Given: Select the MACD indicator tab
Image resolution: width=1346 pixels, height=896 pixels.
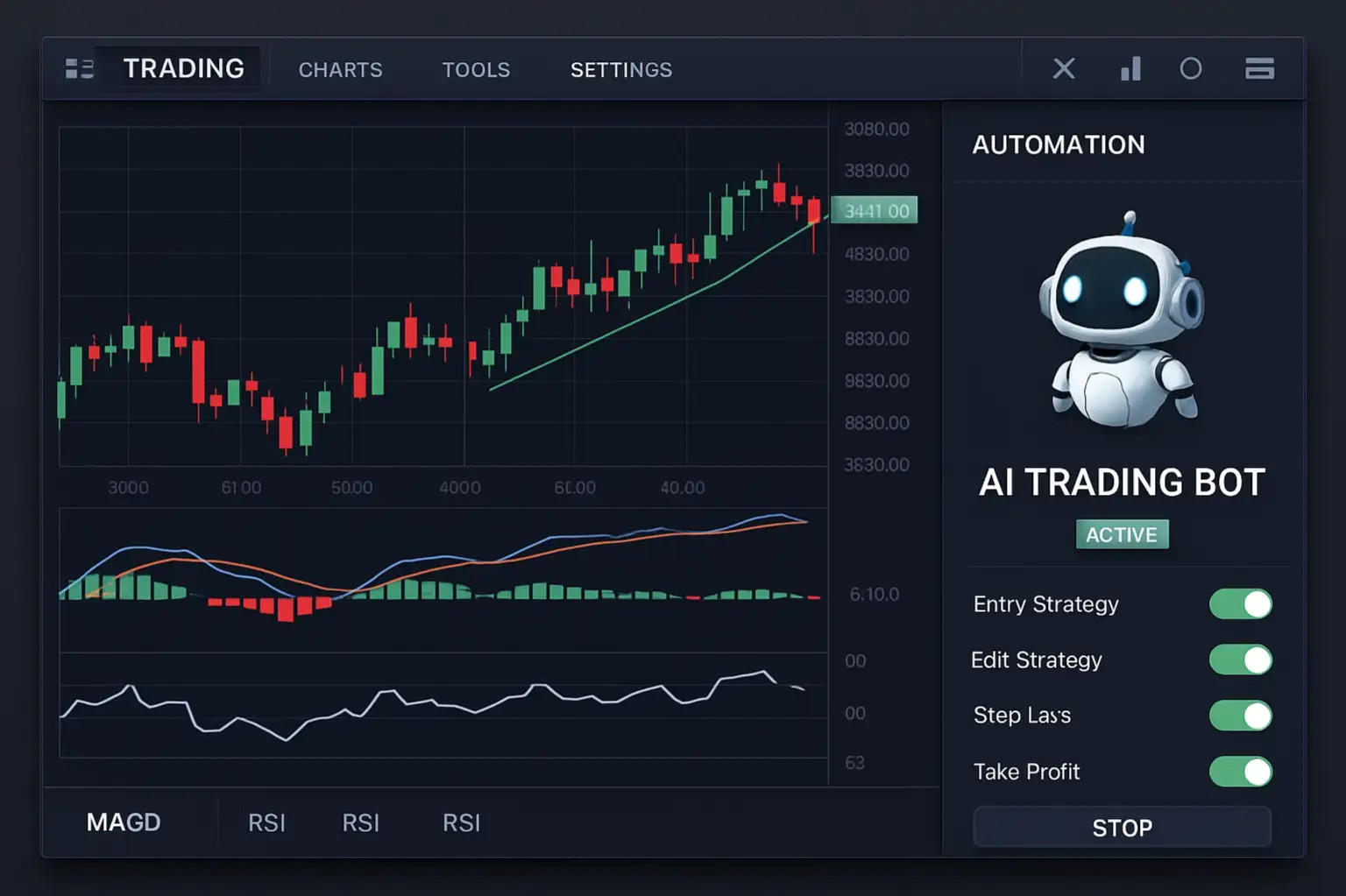Looking at the screenshot, I should click(x=123, y=822).
